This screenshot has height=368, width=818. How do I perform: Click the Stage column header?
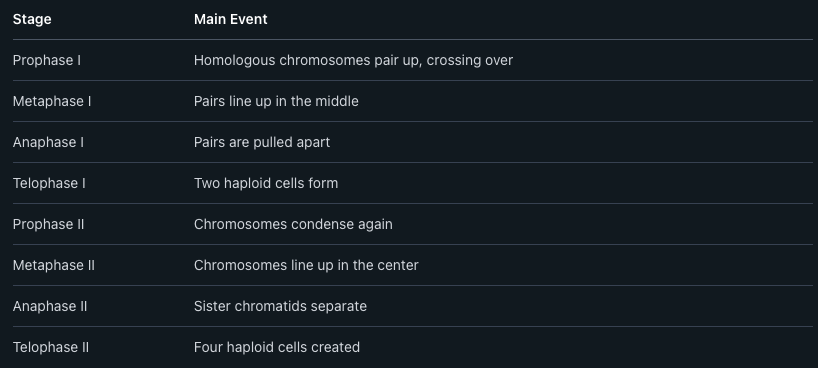pyautogui.click(x=32, y=19)
